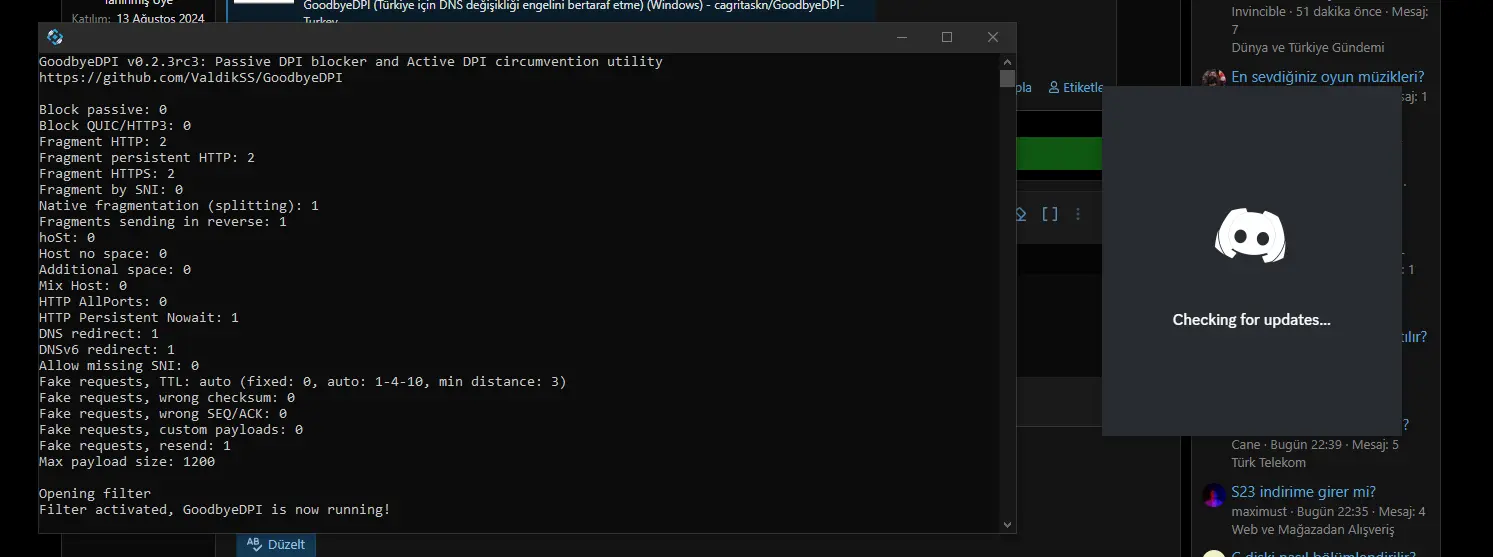Click the GitHub URL line in console
The width and height of the screenshot is (1493, 557).
click(191, 77)
